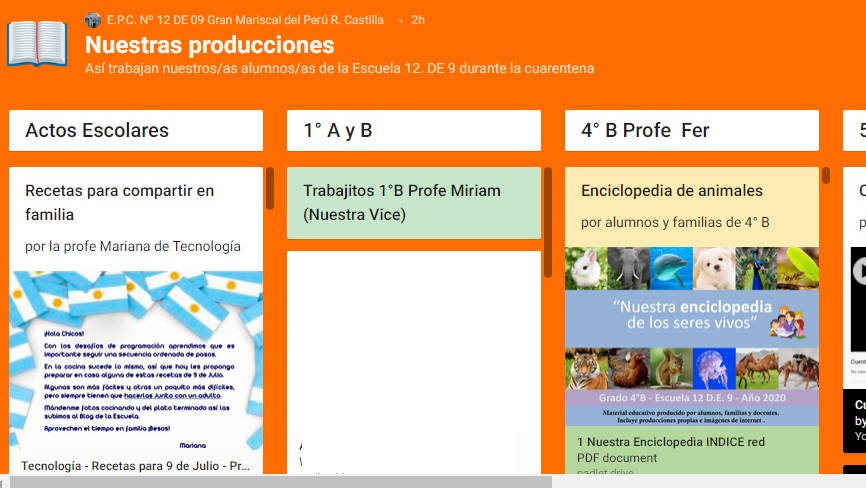Viewport: 866px width, 494px height.
Task: Select the 1° A y B column header
Action: pyautogui.click(x=414, y=130)
